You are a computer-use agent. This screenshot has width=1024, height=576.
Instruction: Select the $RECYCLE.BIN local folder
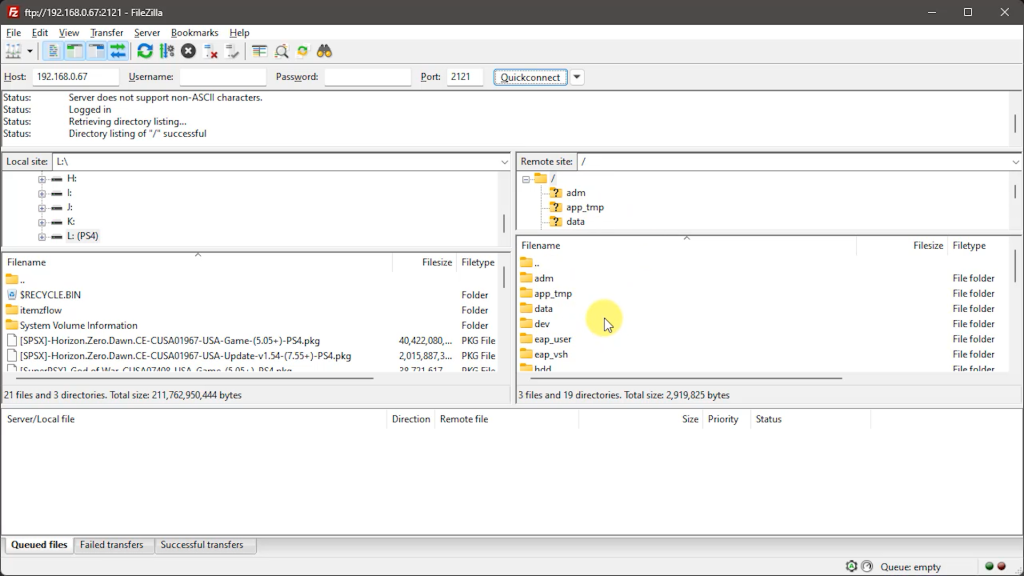click(x=50, y=295)
